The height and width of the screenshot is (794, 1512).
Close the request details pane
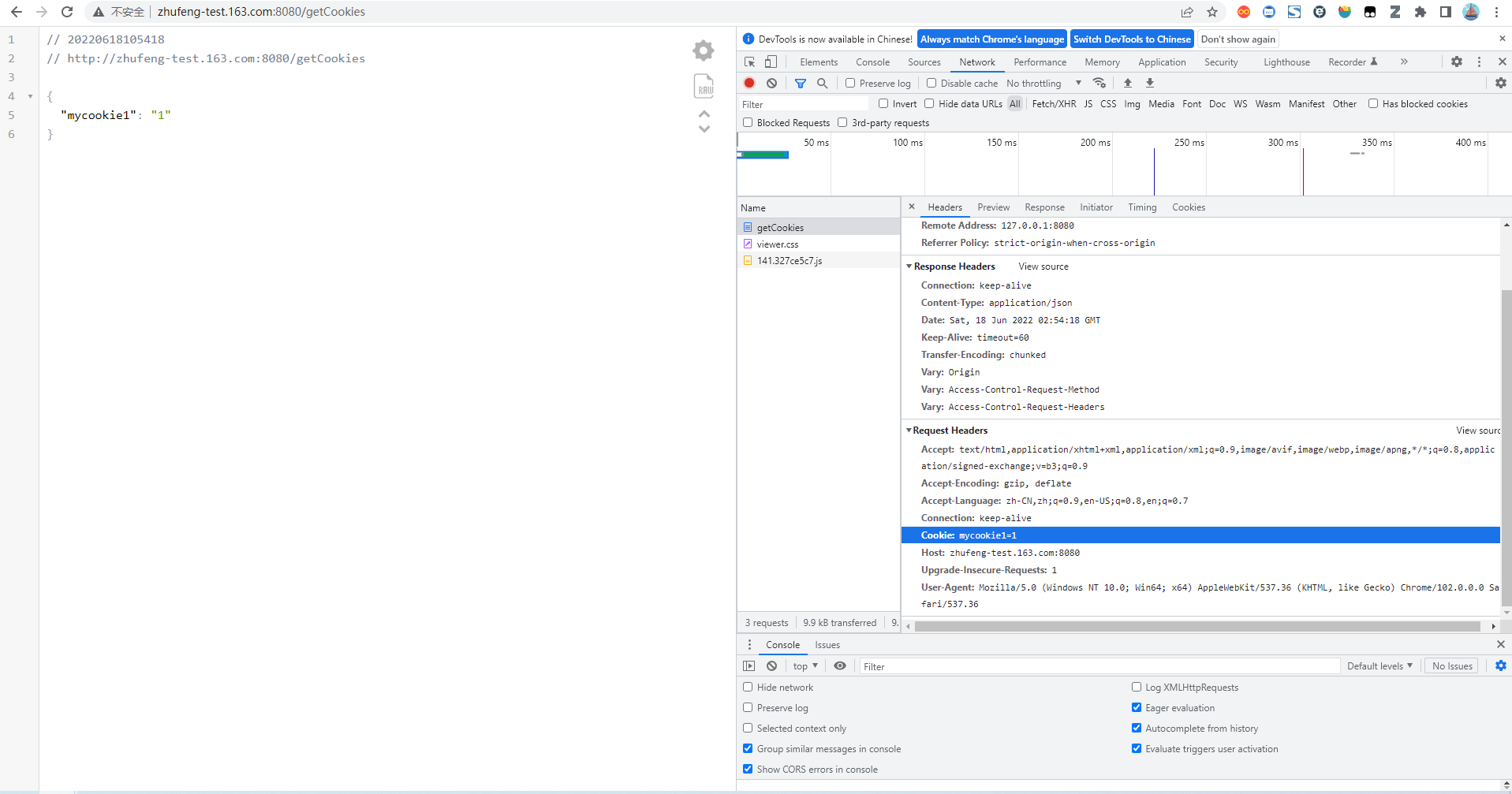pos(912,207)
